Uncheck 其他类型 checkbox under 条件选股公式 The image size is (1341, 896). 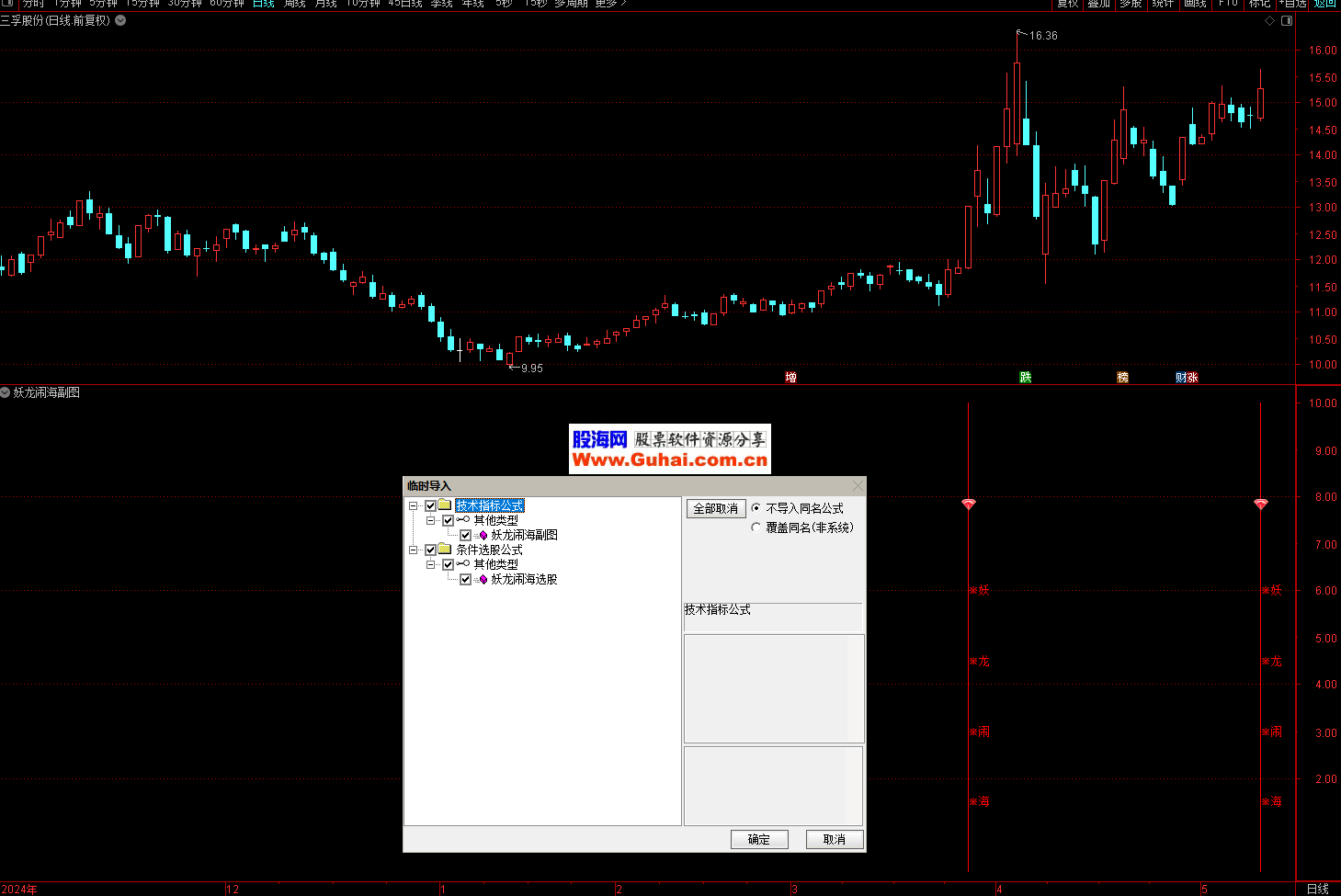click(448, 564)
